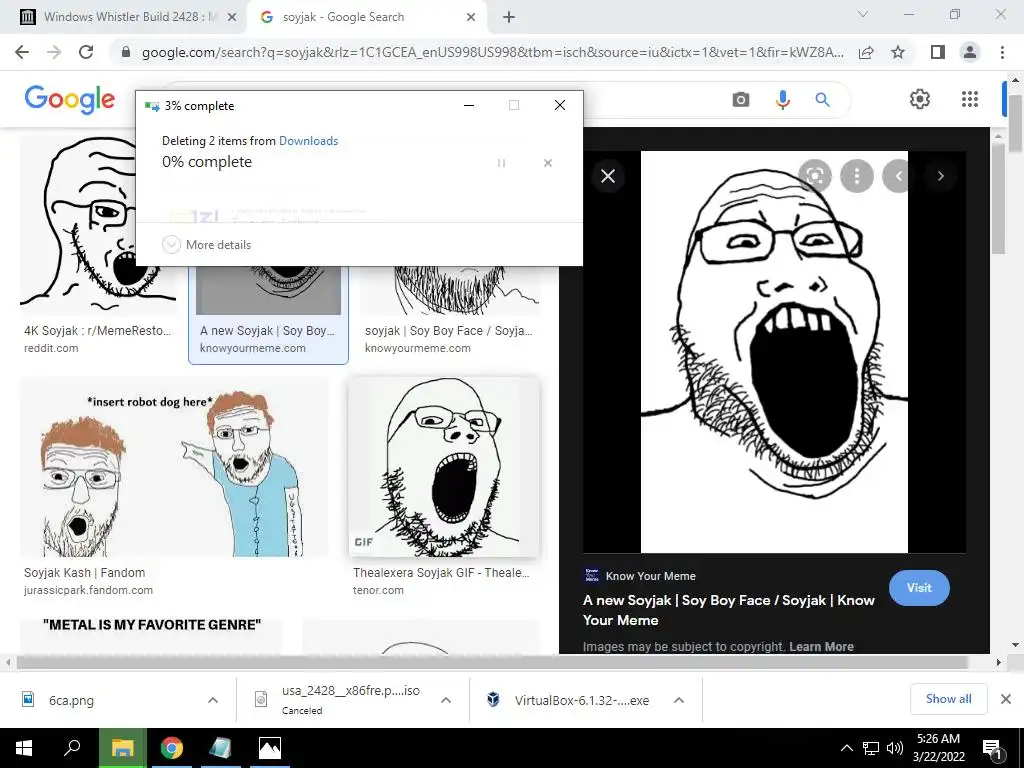The width and height of the screenshot is (1024, 768).
Task: Click Show all downloads button
Action: click(948, 699)
